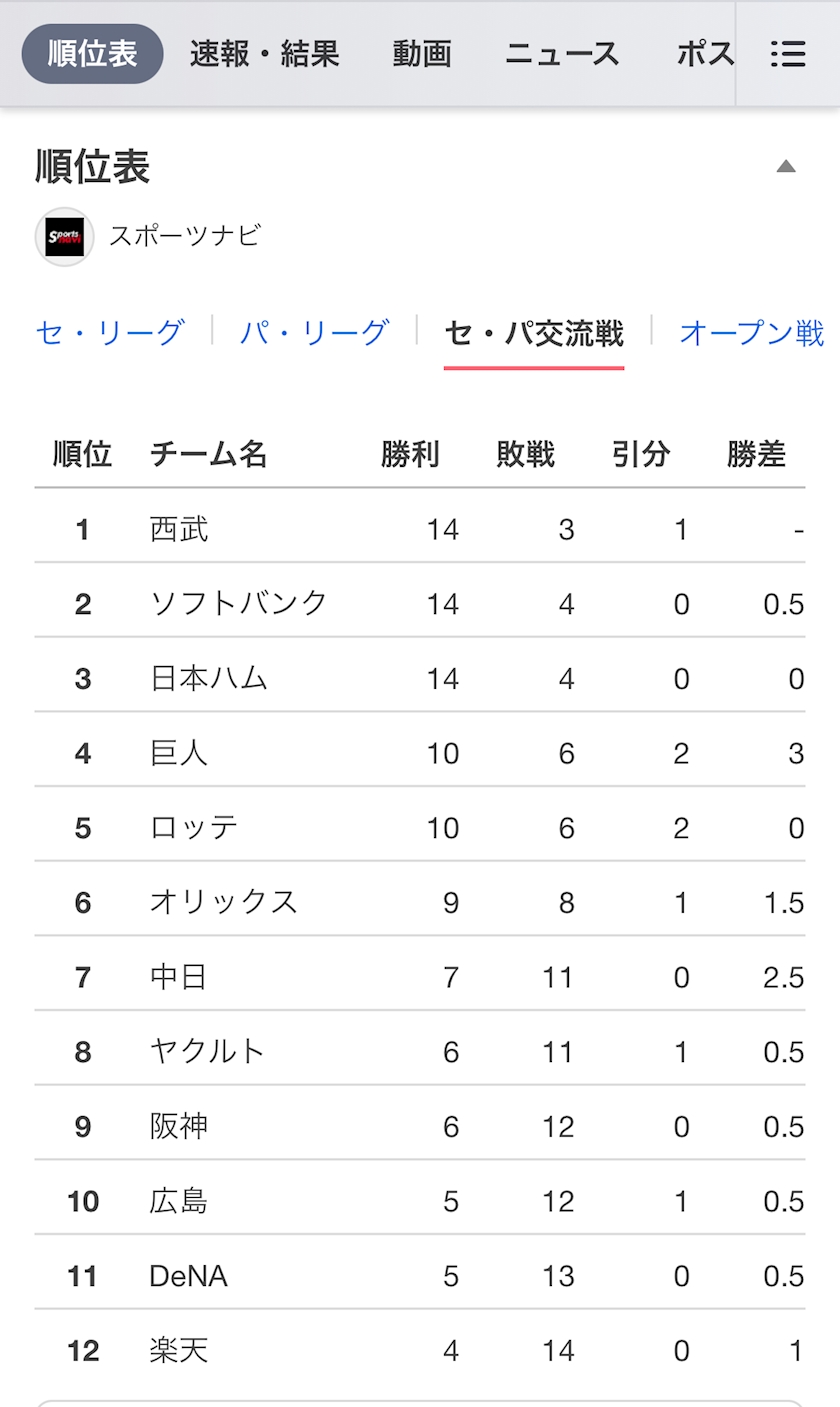Click the オリックス team name
Viewport: 840px width, 1407px height.
click(224, 902)
